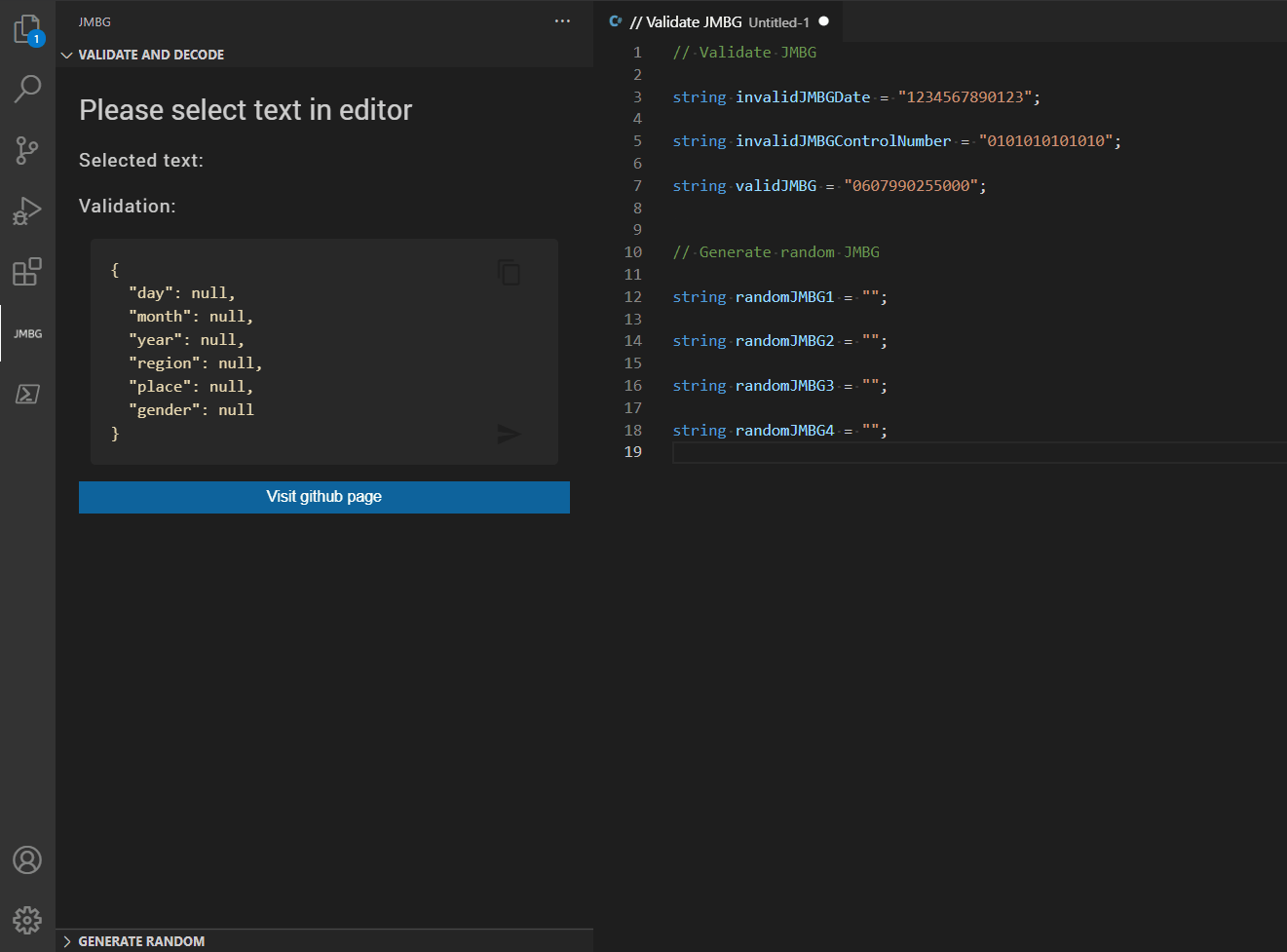Click the randomJMBG2 variable

point(784,341)
